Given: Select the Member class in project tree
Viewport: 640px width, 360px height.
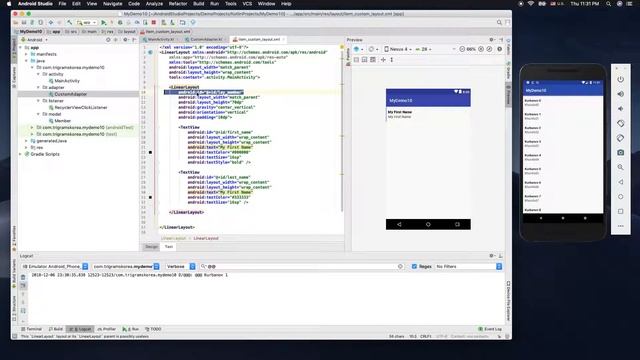Looking at the screenshot, I should click(x=62, y=121).
